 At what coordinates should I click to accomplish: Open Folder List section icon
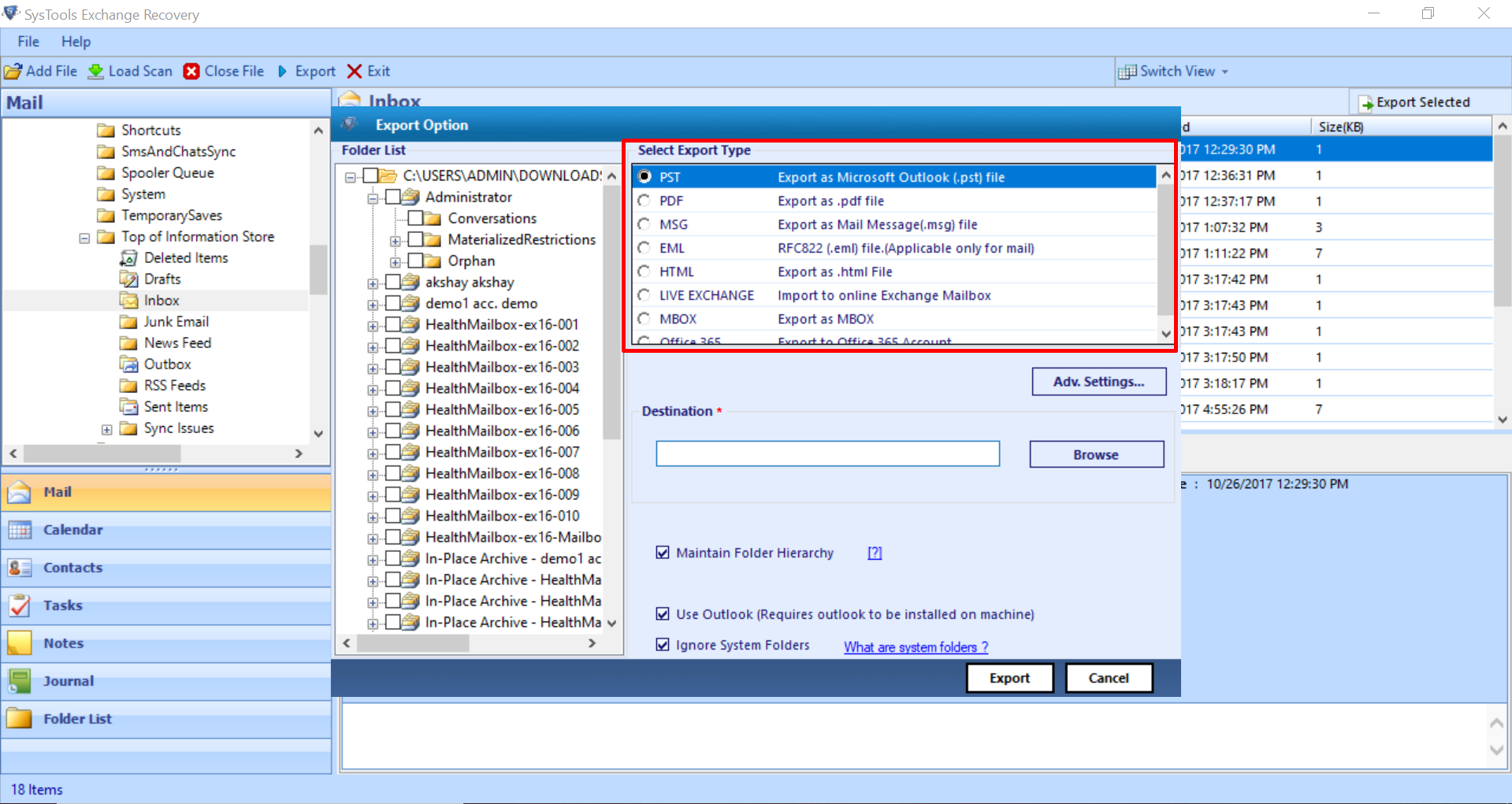20,719
